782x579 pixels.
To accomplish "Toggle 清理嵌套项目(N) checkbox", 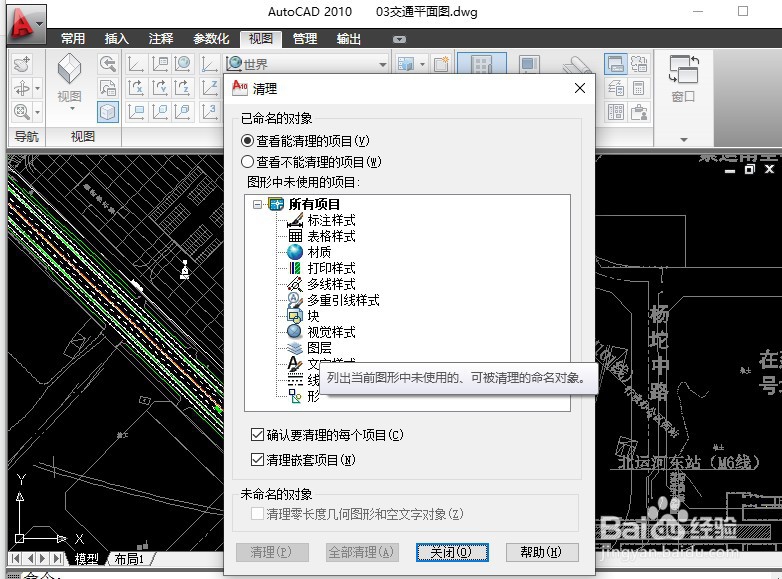I will (257, 459).
